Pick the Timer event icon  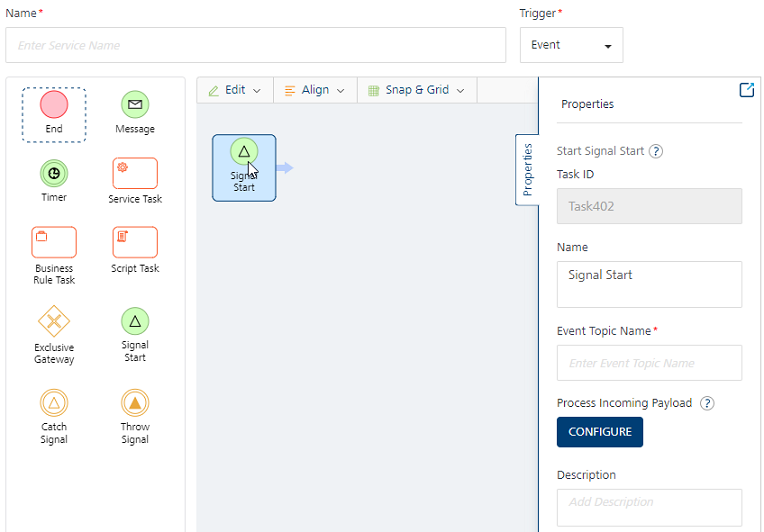[x=54, y=173]
